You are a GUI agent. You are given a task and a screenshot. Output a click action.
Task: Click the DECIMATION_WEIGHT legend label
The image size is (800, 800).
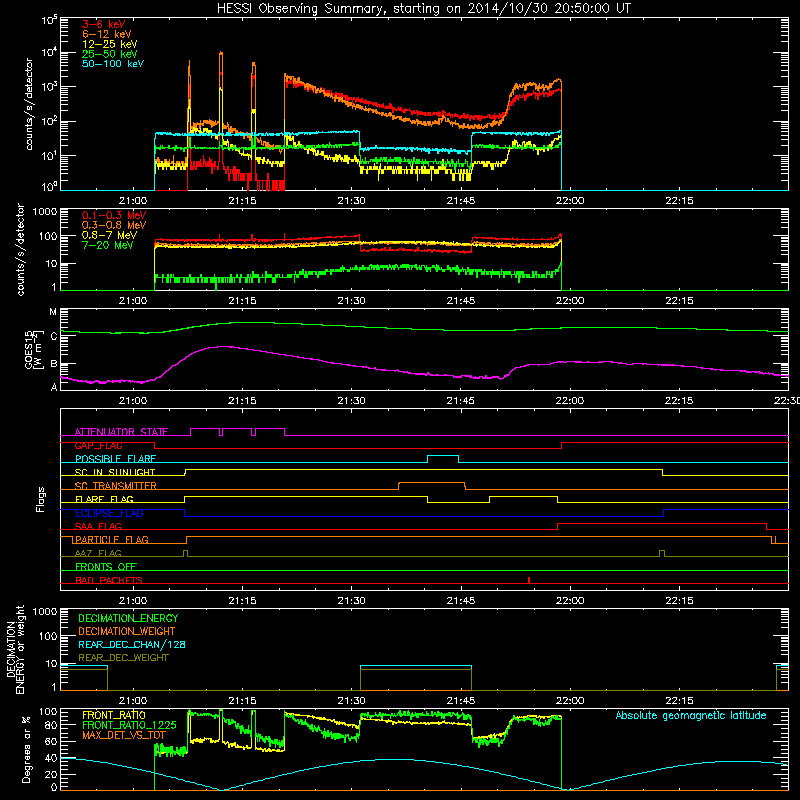click(127, 631)
